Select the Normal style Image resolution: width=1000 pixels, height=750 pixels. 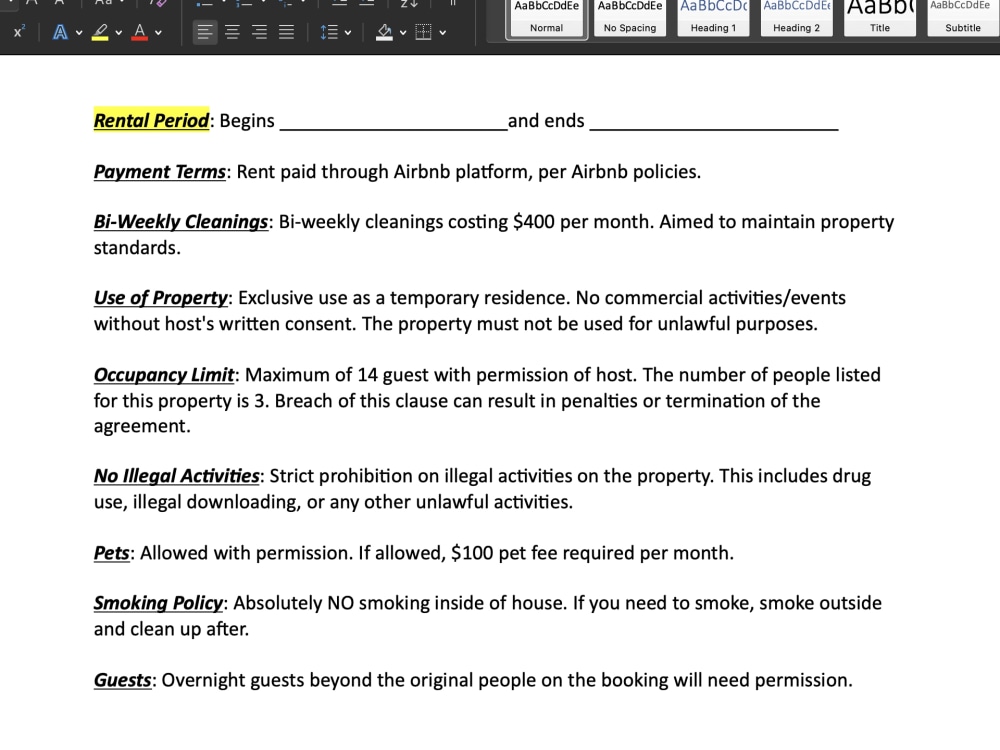tap(547, 18)
